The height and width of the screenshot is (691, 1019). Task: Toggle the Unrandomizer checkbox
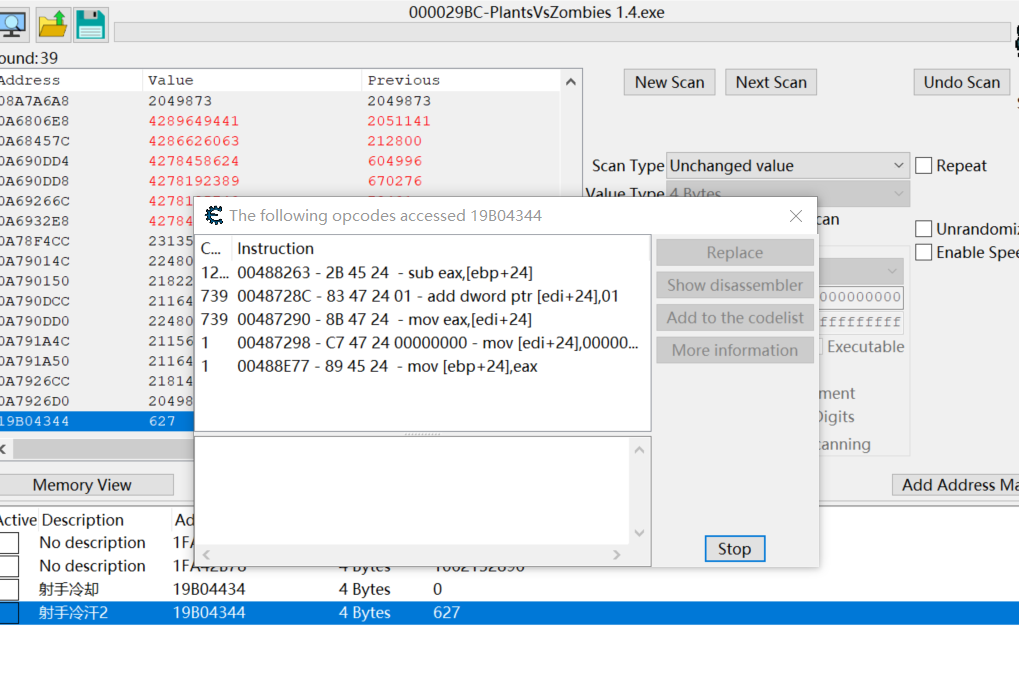coord(923,229)
